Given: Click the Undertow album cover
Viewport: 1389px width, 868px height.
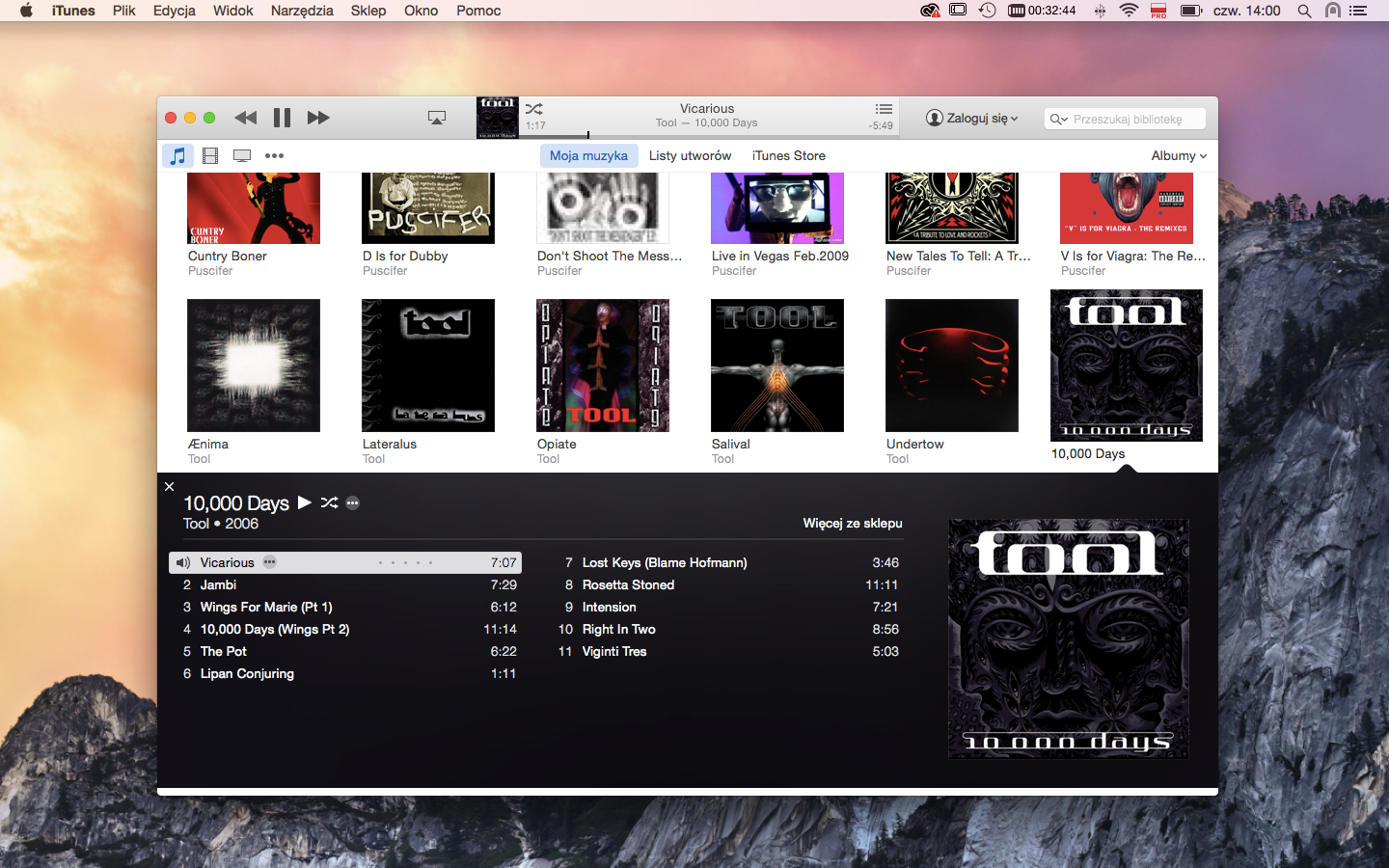Looking at the screenshot, I should click(x=952, y=366).
